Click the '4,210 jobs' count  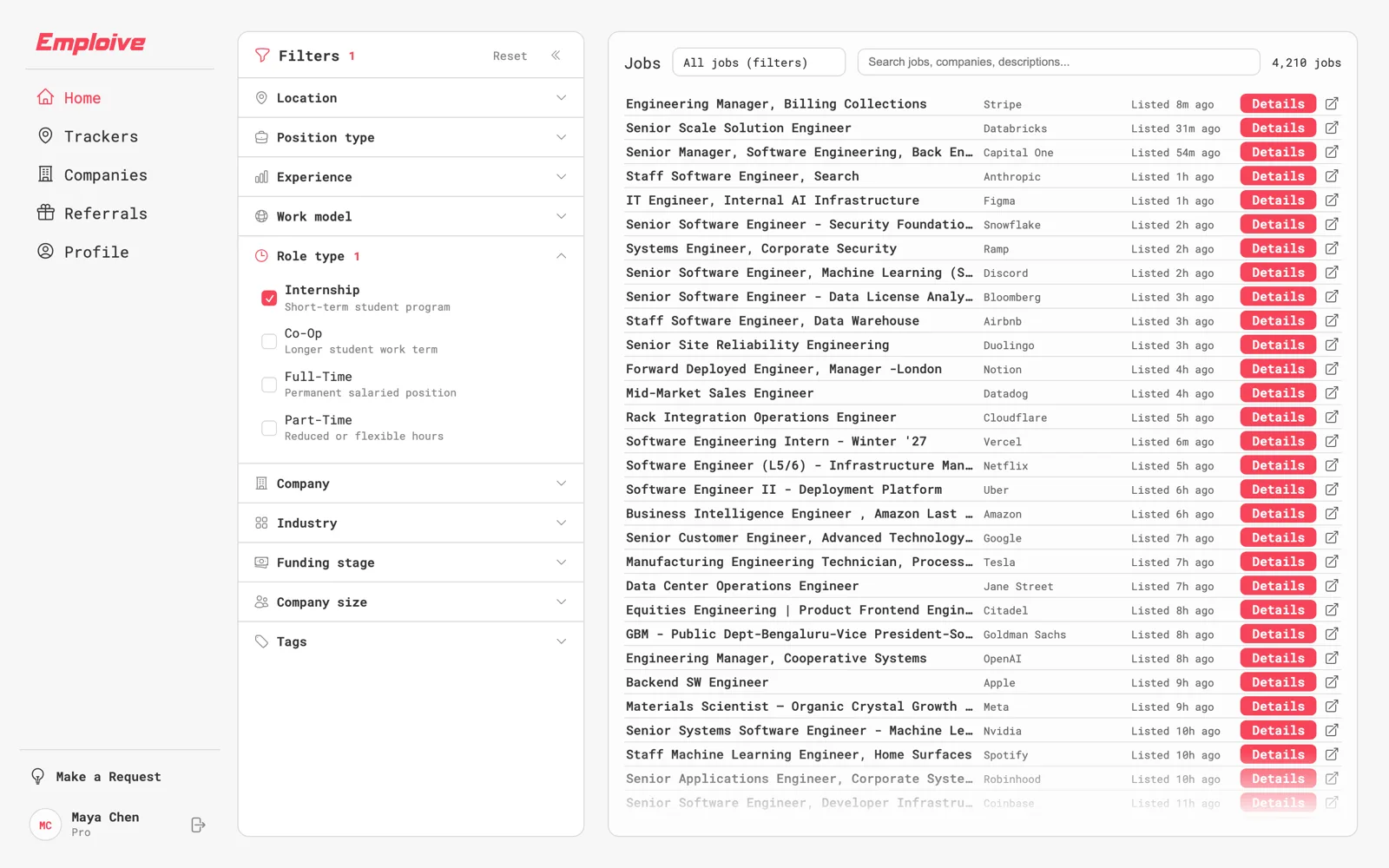[1306, 62]
